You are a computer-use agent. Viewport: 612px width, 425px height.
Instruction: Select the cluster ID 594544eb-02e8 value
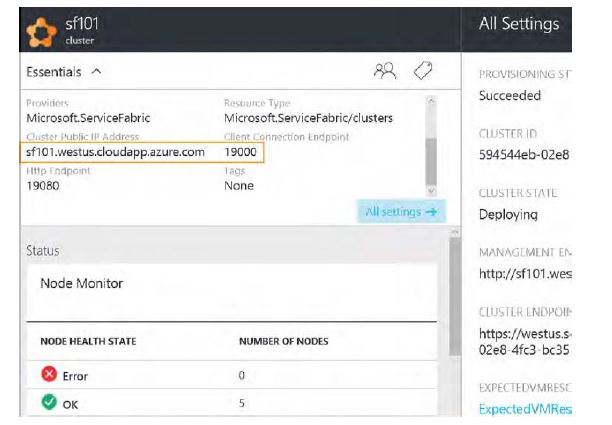point(524,155)
